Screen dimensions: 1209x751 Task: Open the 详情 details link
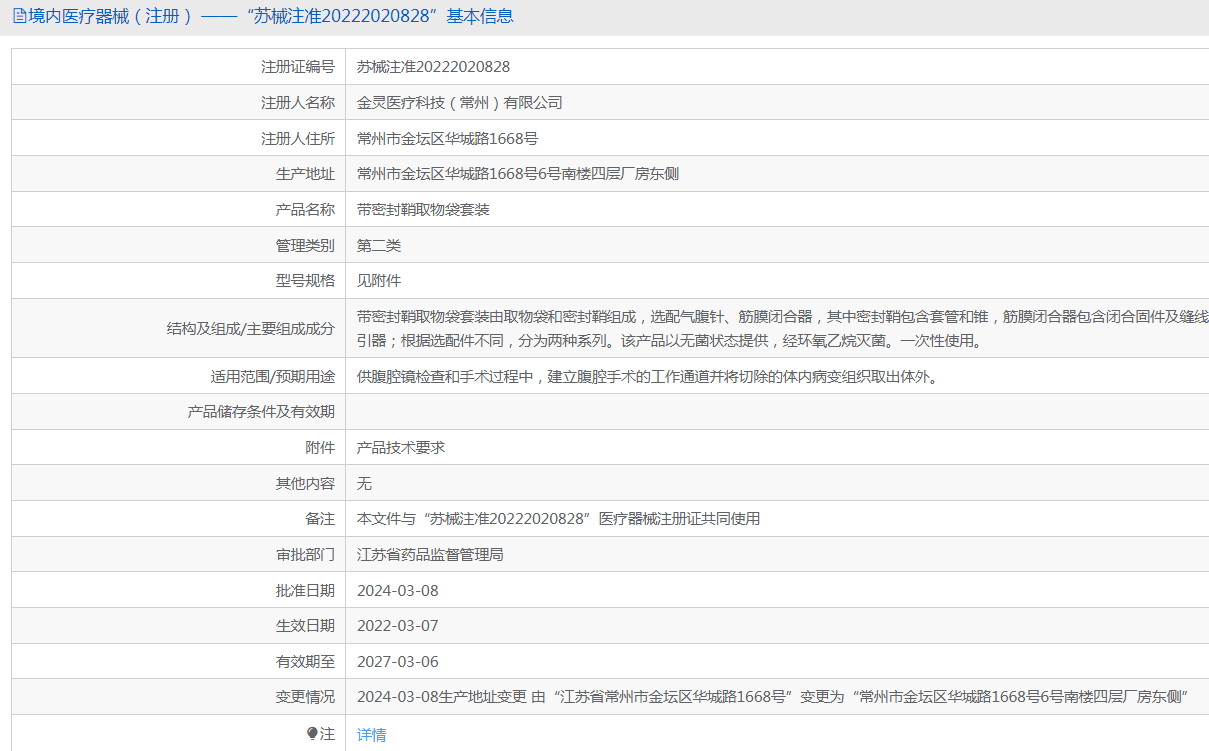[371, 734]
